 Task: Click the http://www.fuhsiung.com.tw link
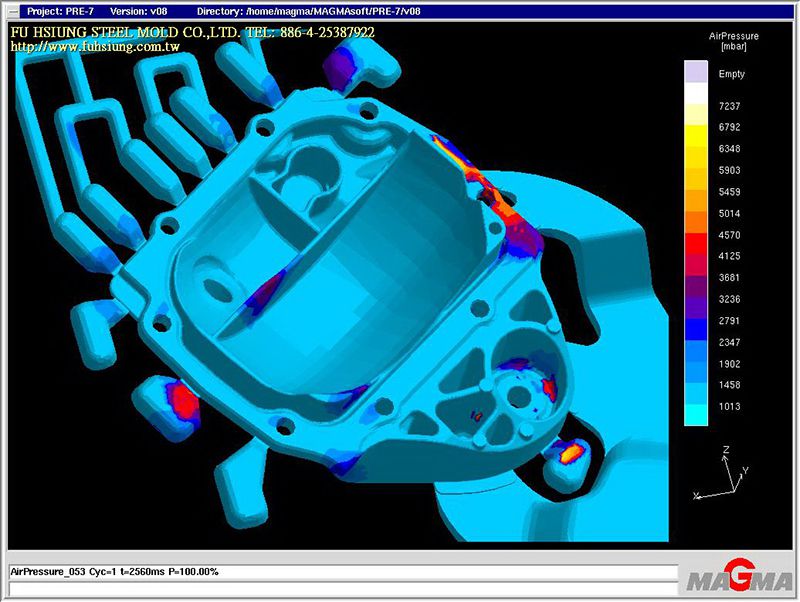[95, 47]
